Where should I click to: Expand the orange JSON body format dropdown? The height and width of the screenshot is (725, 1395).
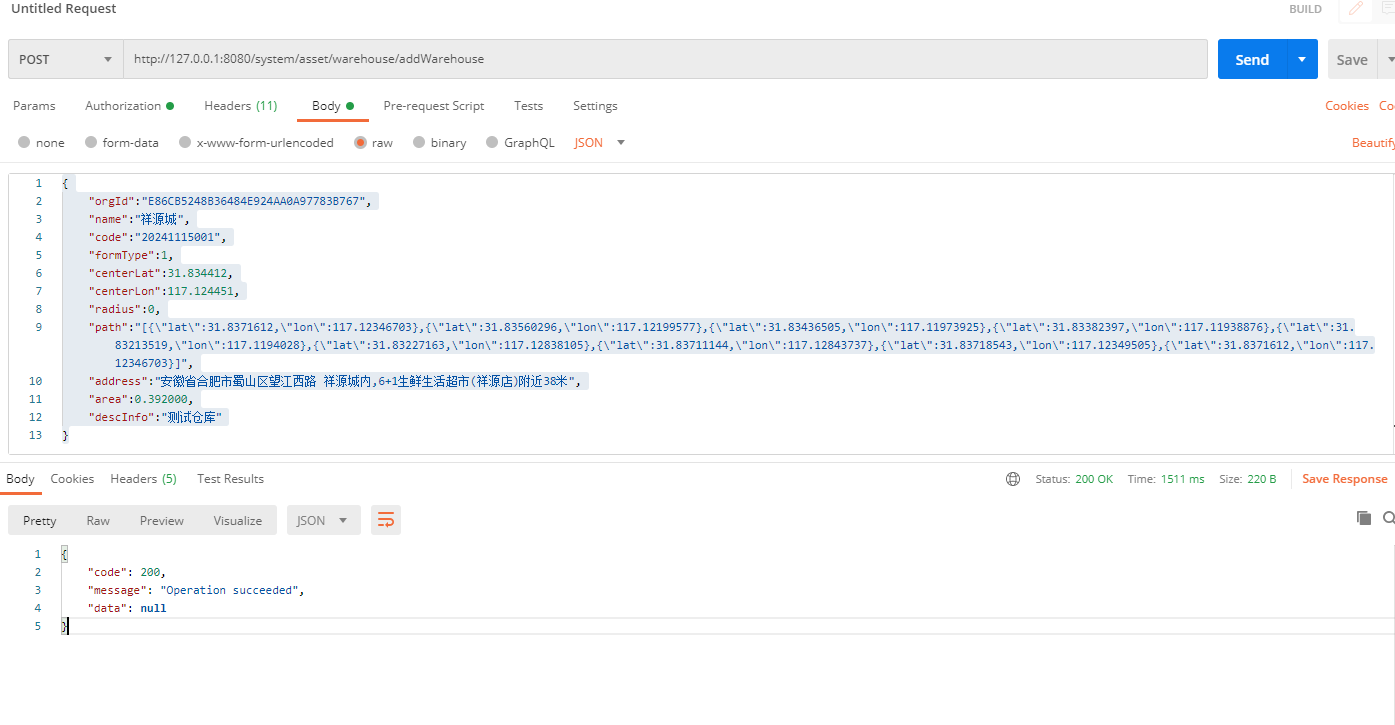(x=600, y=143)
